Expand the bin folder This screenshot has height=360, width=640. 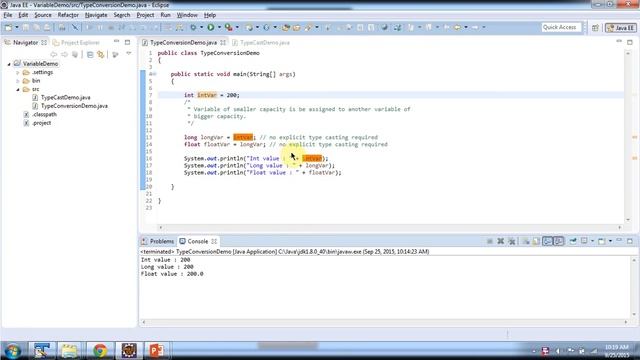(x=18, y=81)
